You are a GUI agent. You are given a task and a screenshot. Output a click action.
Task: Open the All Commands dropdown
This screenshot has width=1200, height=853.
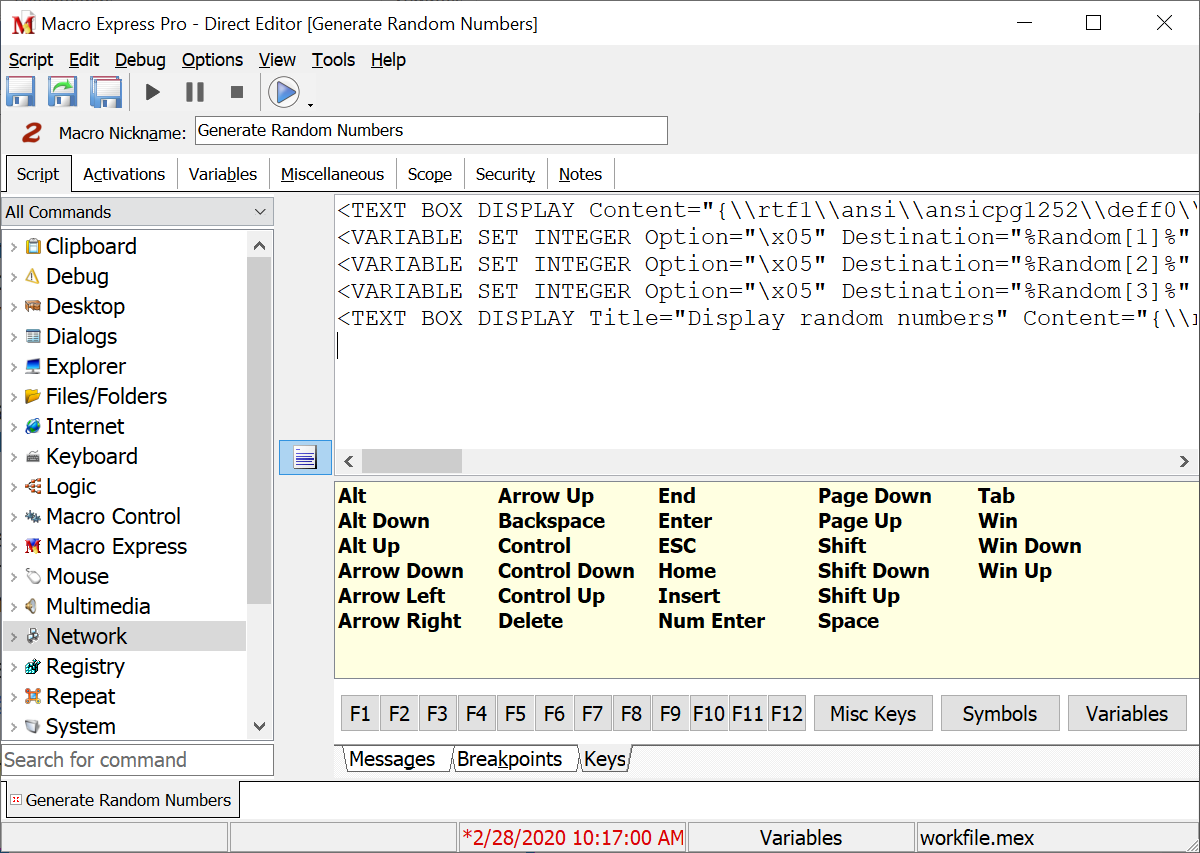137,212
